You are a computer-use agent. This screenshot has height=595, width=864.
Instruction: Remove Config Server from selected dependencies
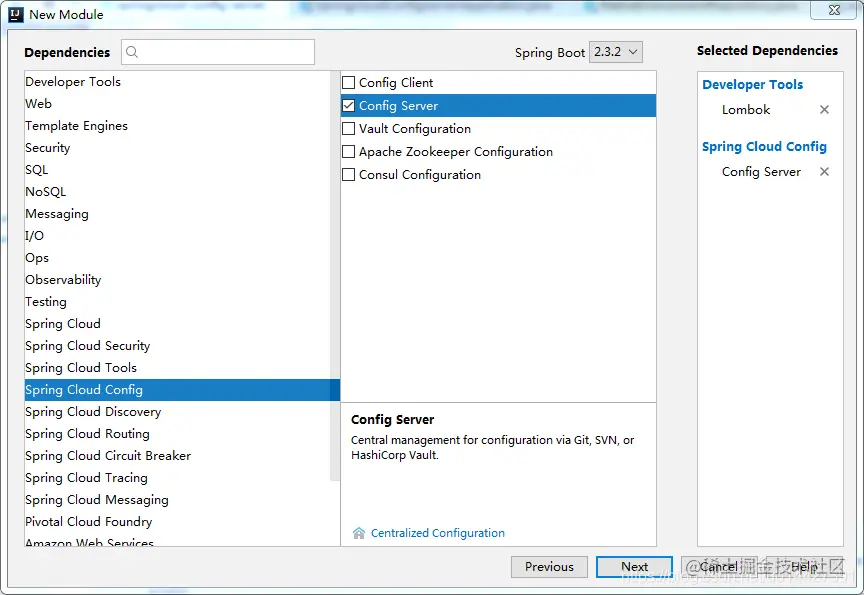click(824, 172)
